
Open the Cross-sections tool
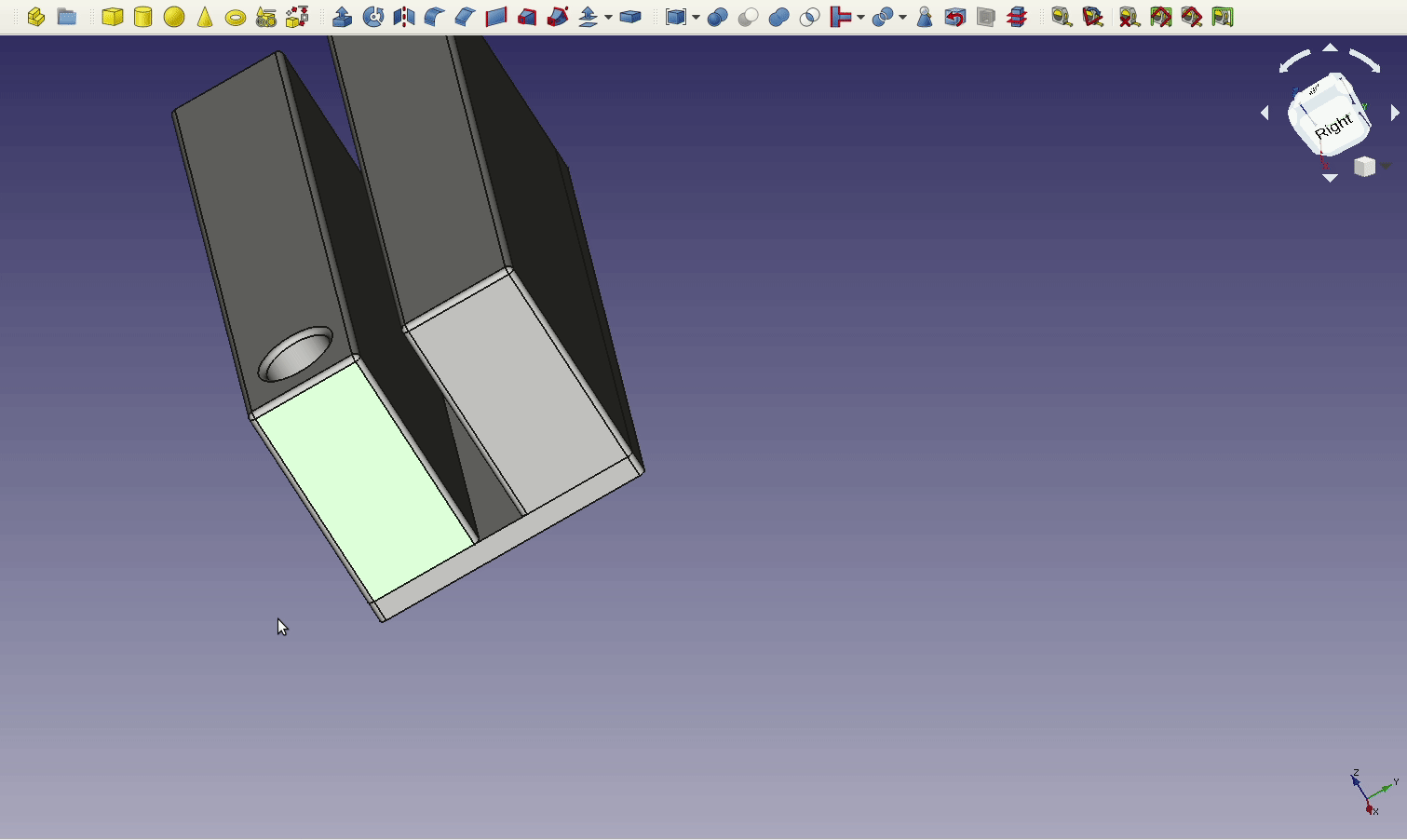1017,17
